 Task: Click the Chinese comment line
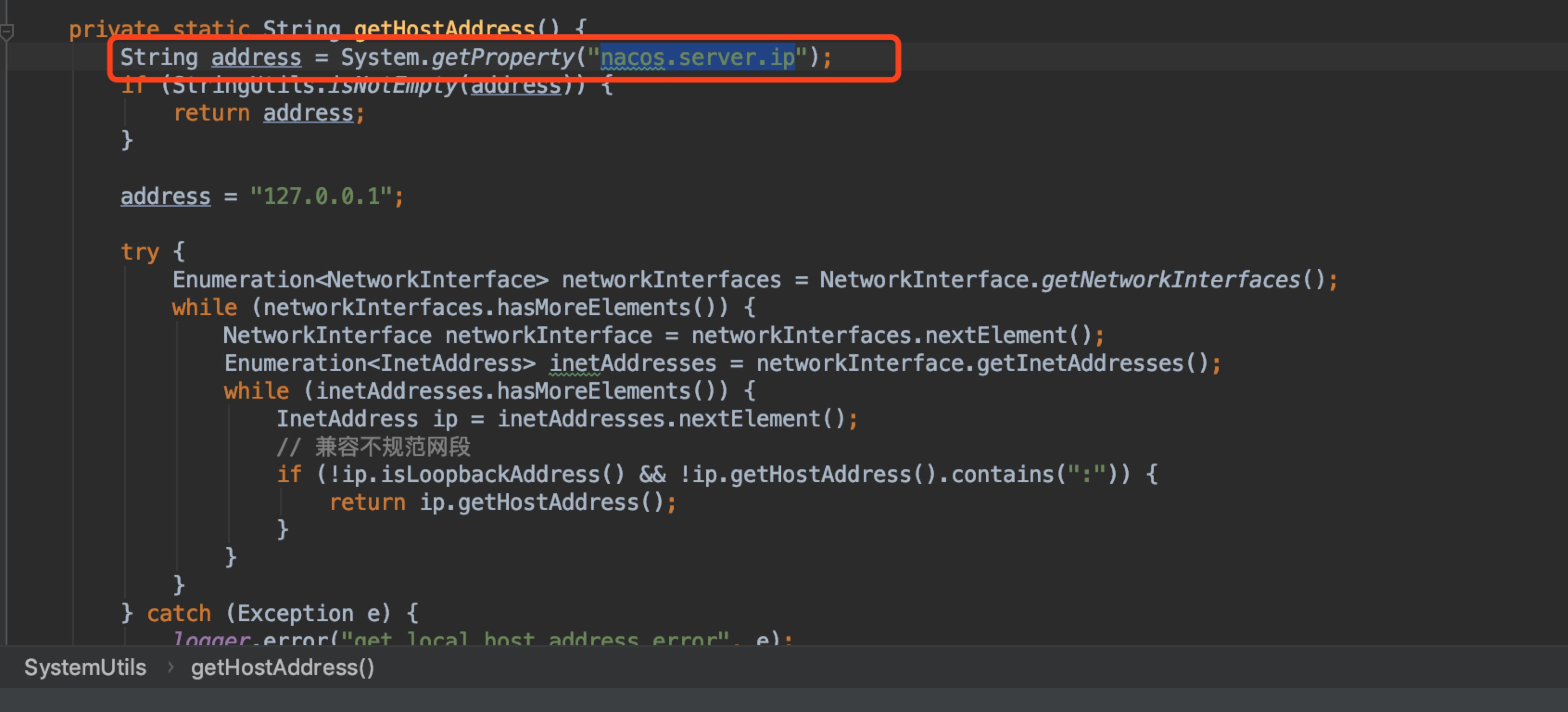(x=374, y=446)
